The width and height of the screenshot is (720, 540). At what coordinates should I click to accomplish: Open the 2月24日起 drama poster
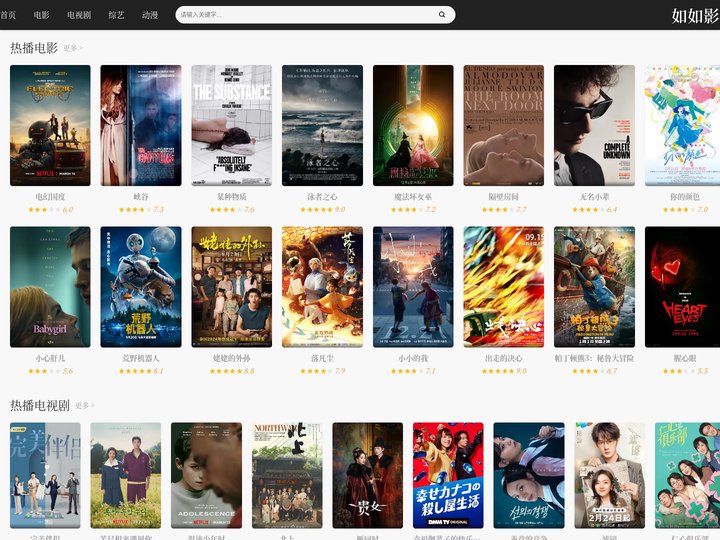[x=609, y=475]
